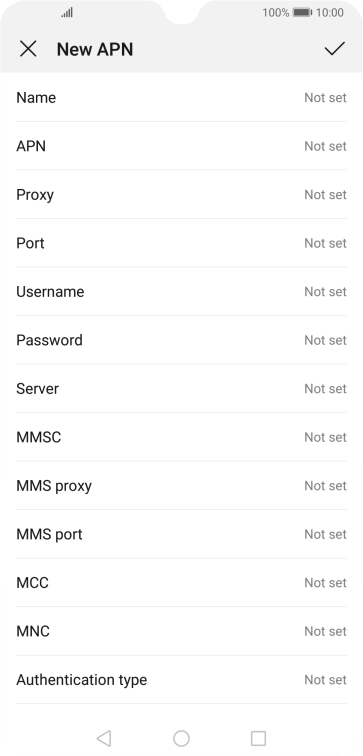The width and height of the screenshot is (363, 756).
Task: Tap the battery icon in the status bar
Action: tap(302, 13)
